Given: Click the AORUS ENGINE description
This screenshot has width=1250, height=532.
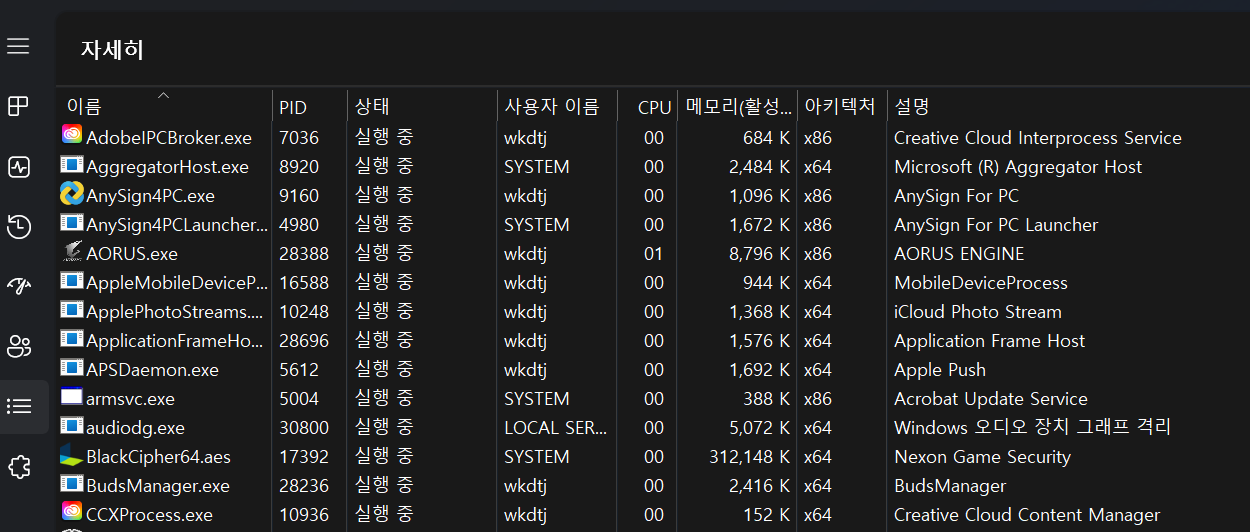Looking at the screenshot, I should [959, 254].
